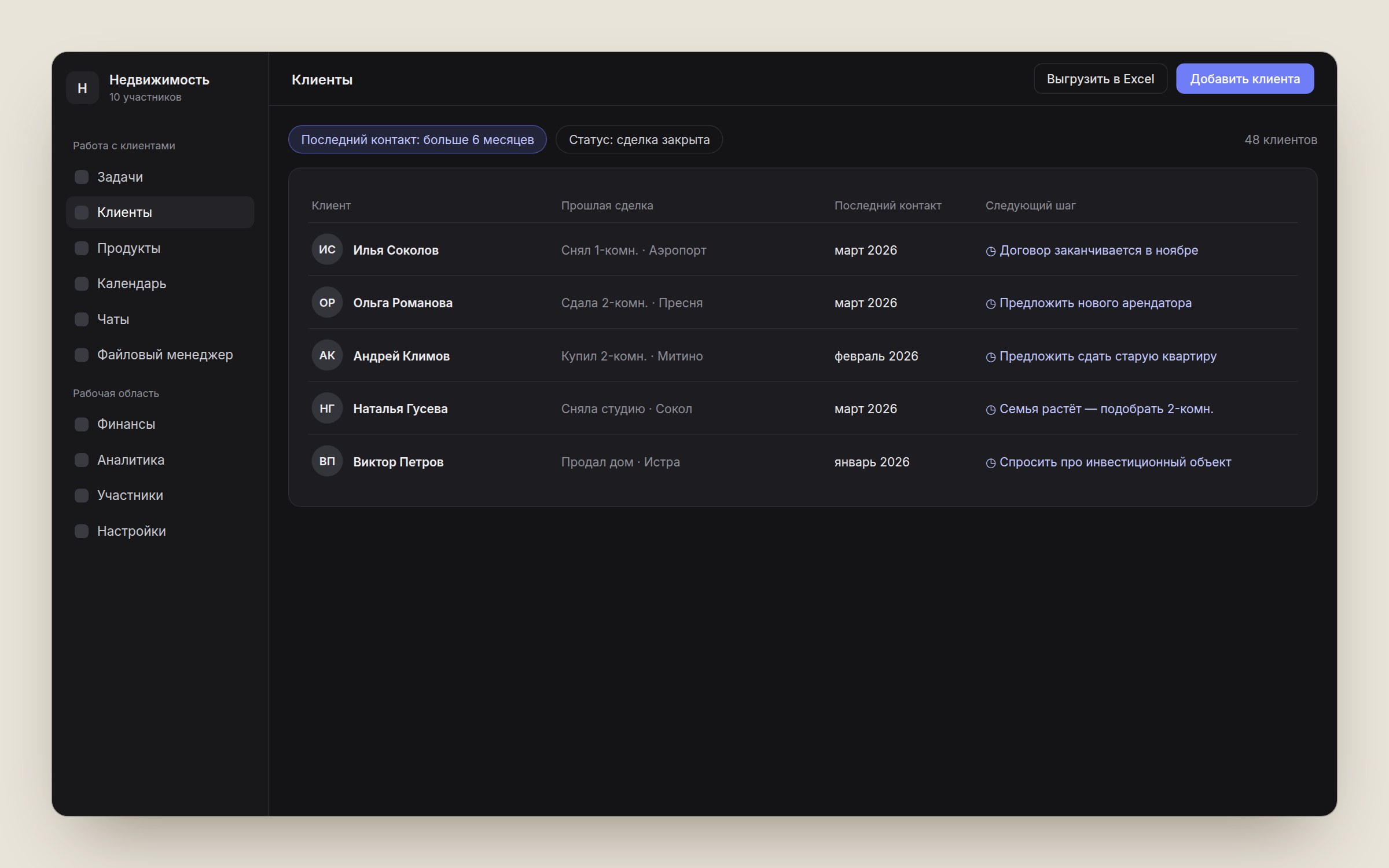Click the Чаты sidebar icon
The width and height of the screenshot is (1389, 868).
pyautogui.click(x=82, y=319)
